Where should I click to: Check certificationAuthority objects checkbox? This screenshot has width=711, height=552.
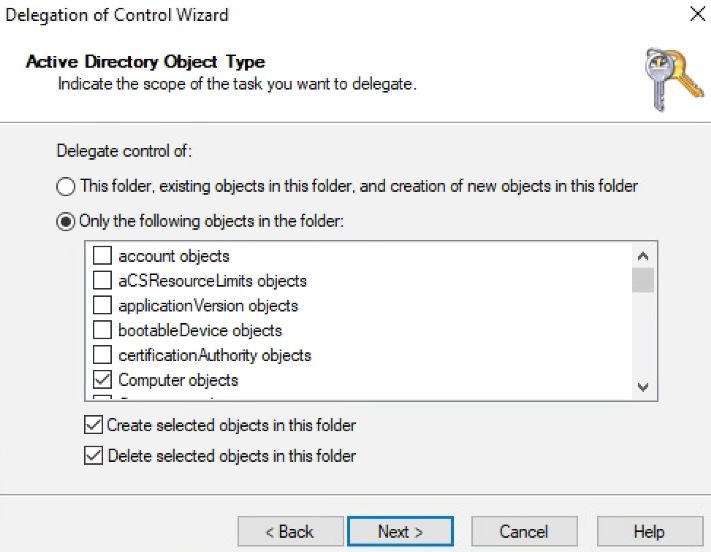pos(102,355)
